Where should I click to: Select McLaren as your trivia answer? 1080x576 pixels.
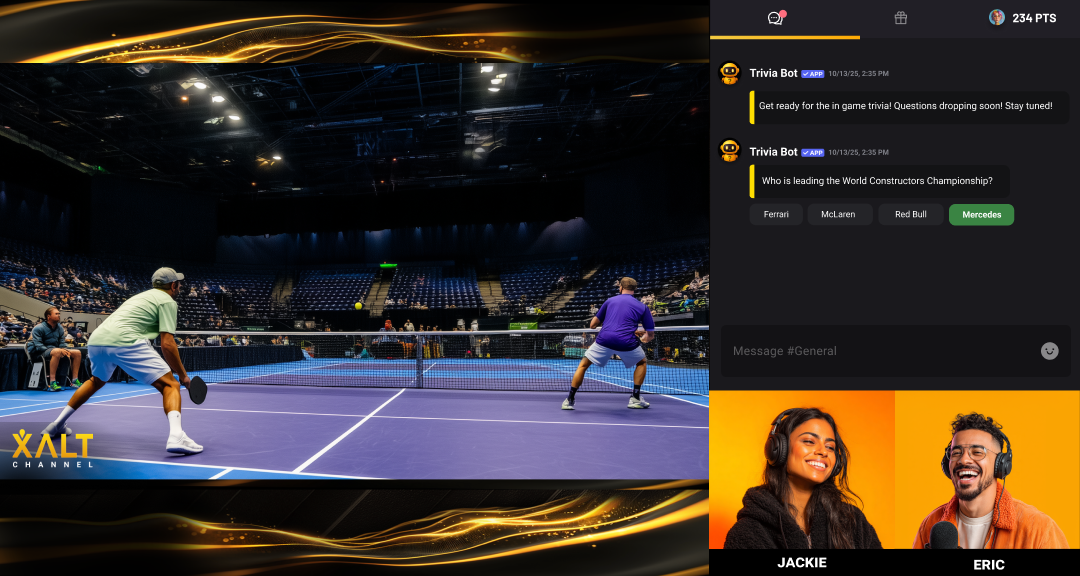click(840, 213)
